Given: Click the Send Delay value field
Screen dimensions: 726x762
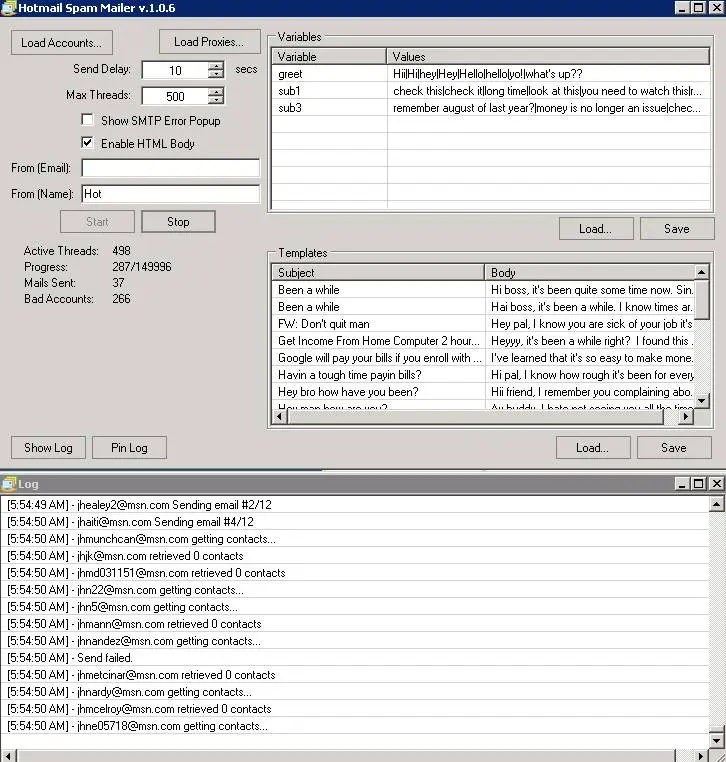Looking at the screenshot, I should click(x=175, y=70).
